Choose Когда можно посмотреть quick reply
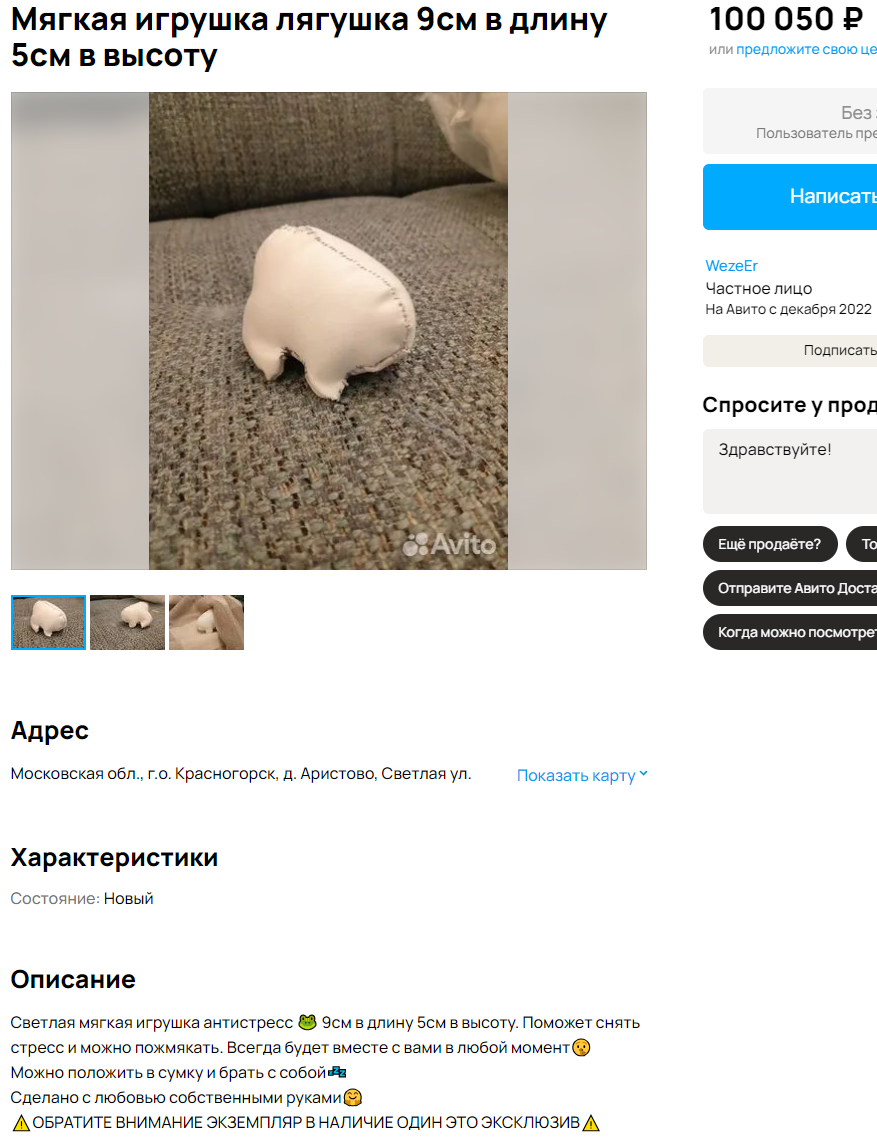The height and width of the screenshot is (1139, 877). 790,632
